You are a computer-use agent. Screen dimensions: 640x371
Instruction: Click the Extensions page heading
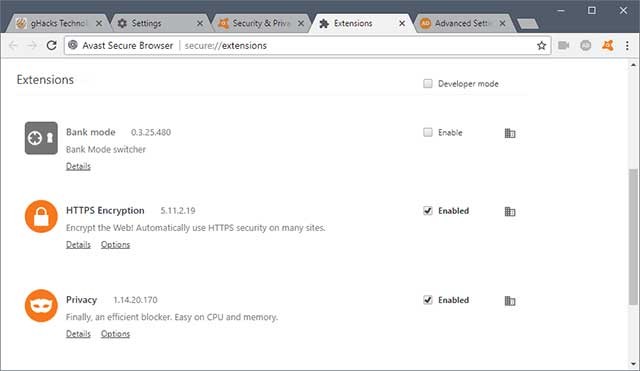click(45, 80)
